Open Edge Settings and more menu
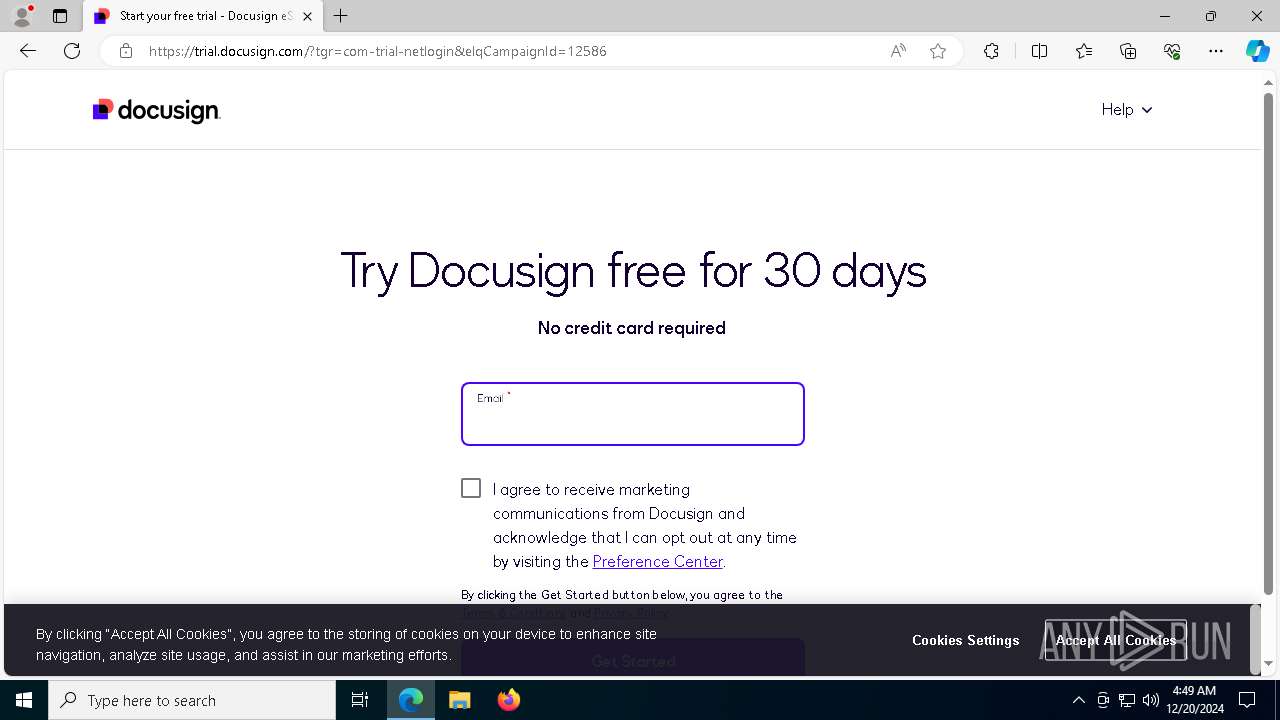 coord(1216,51)
